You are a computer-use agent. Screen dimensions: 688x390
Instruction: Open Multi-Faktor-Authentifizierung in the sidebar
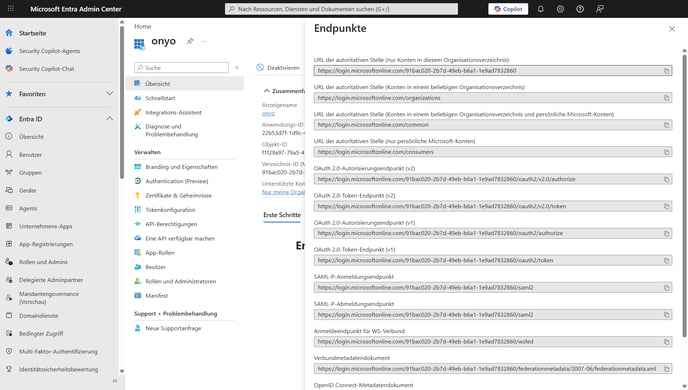click(x=58, y=351)
